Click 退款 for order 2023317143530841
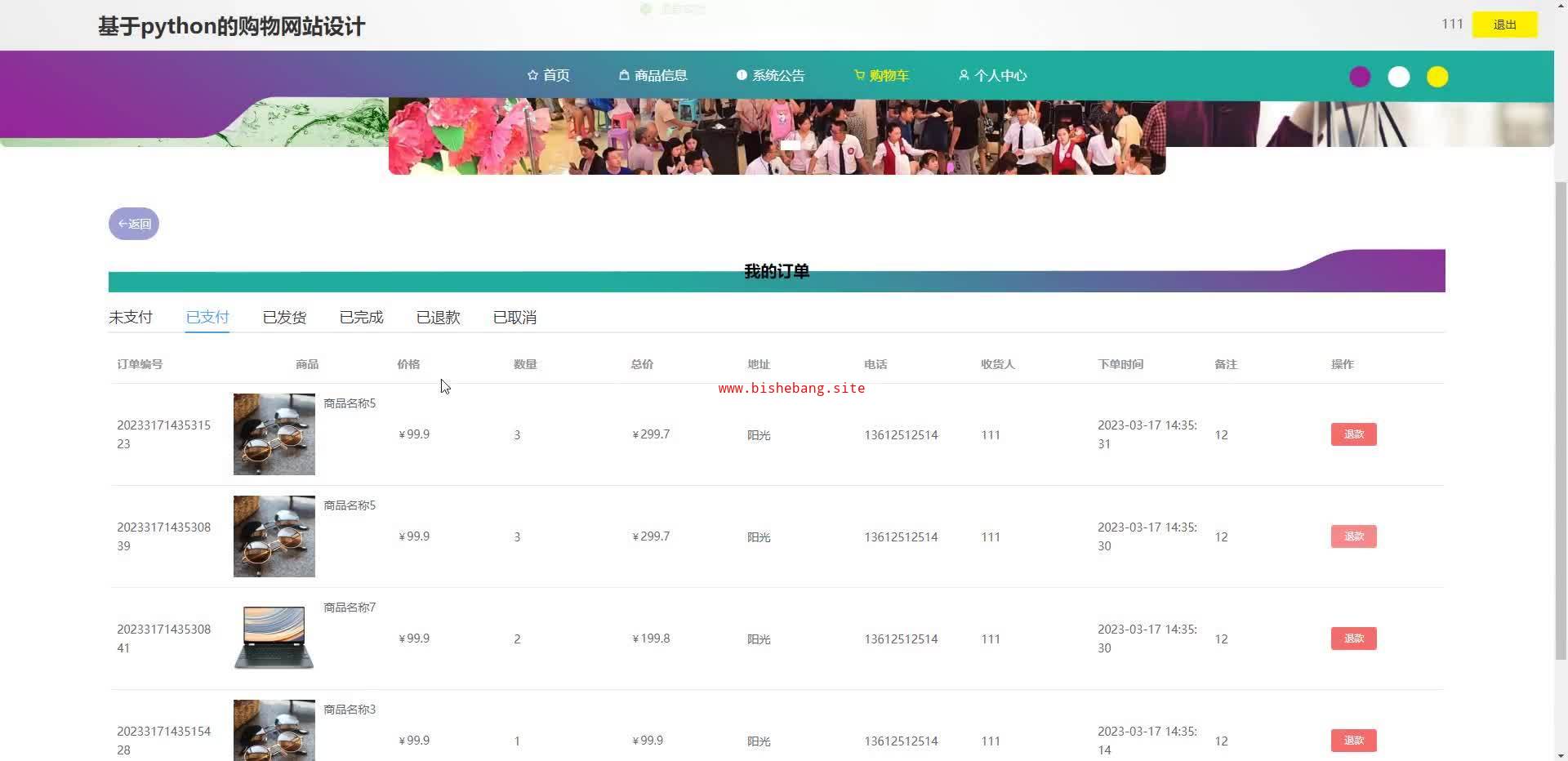The width and height of the screenshot is (1568, 761). coord(1354,639)
